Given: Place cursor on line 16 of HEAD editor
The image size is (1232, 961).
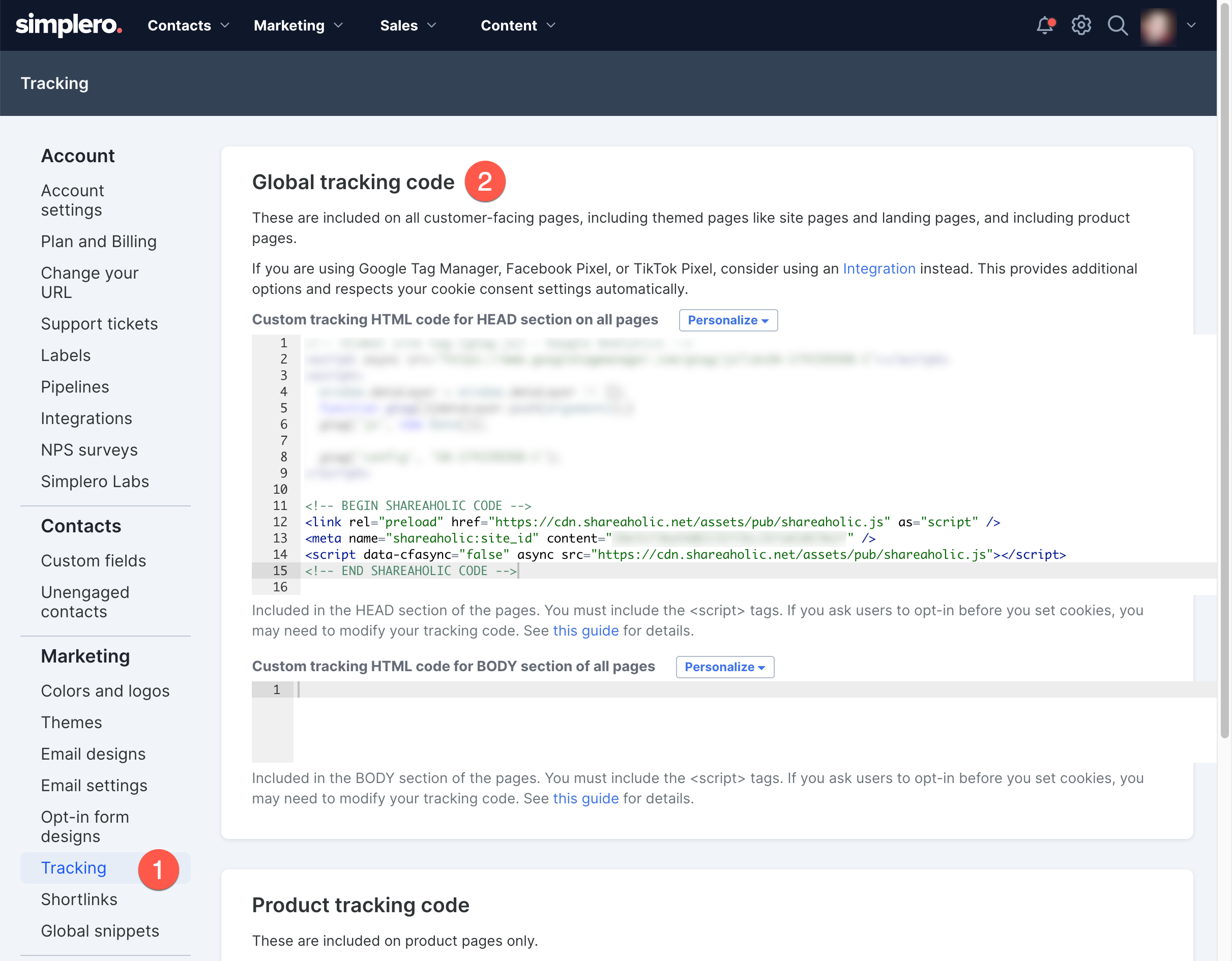Looking at the screenshot, I should 758,587.
